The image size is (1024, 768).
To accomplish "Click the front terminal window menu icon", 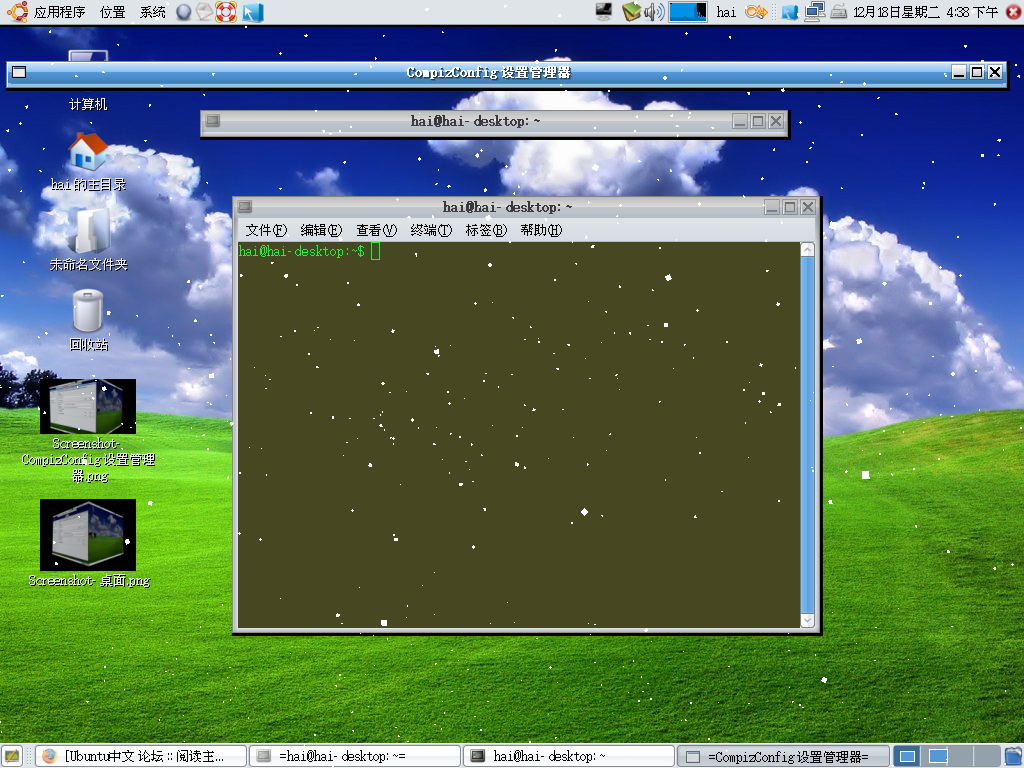I will click(x=245, y=207).
